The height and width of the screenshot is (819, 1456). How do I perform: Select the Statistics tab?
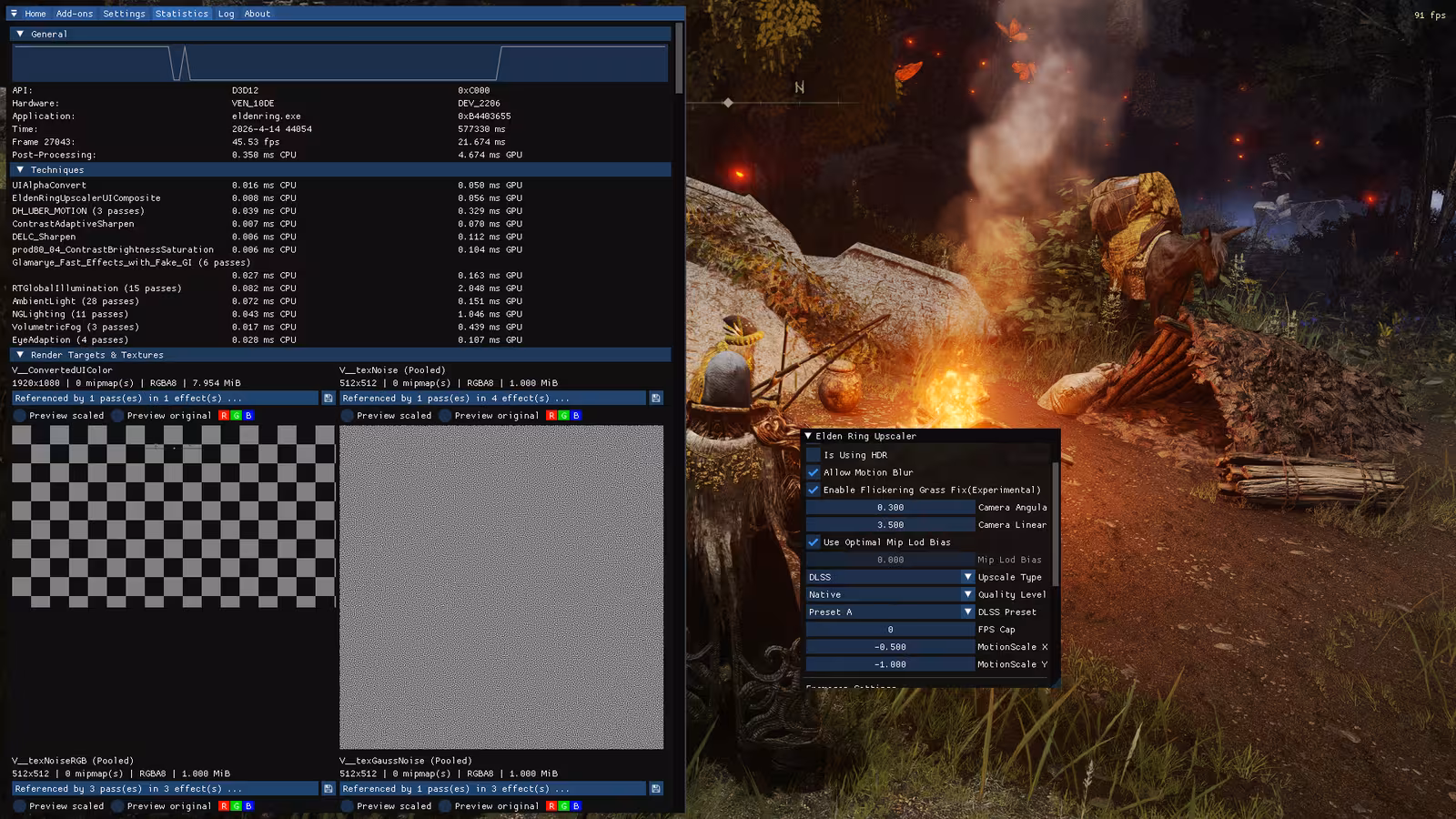(x=182, y=14)
